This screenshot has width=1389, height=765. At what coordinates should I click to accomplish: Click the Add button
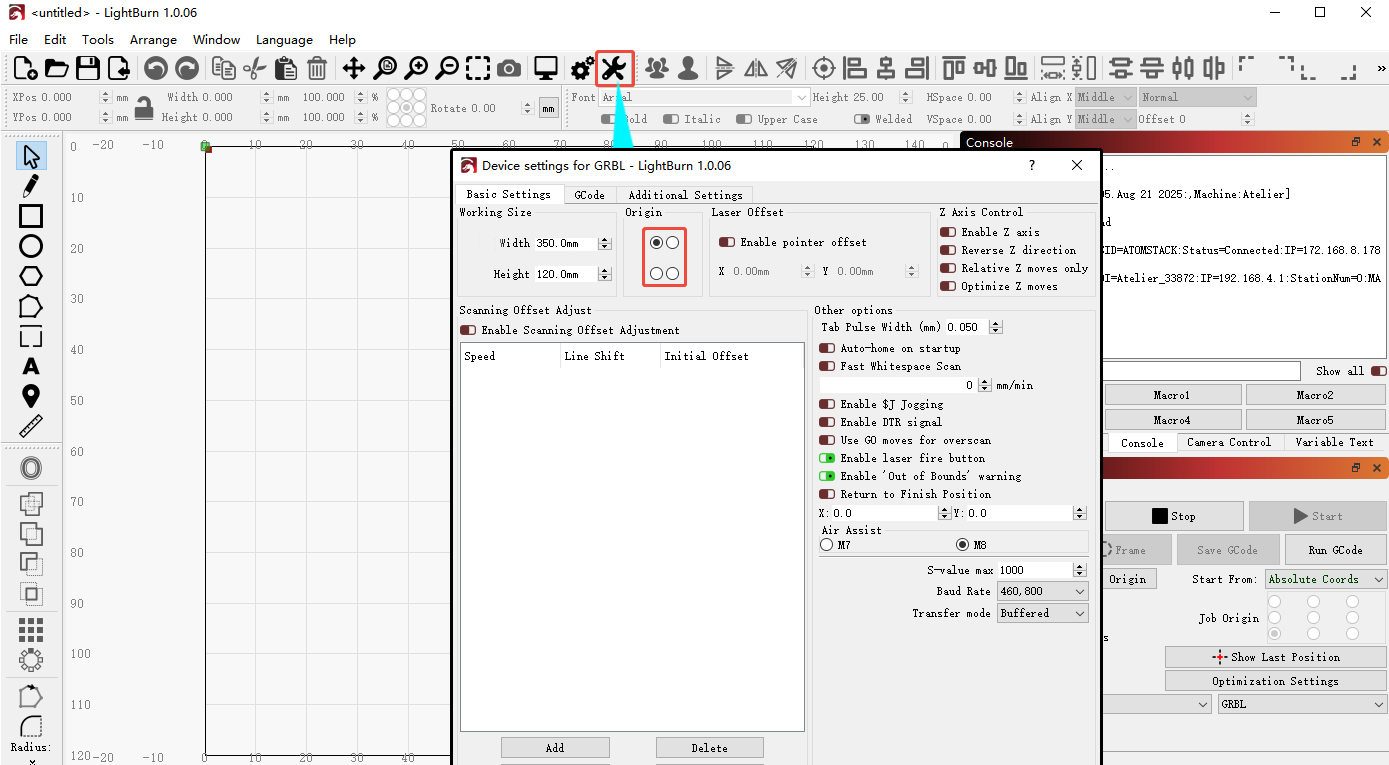pos(555,748)
